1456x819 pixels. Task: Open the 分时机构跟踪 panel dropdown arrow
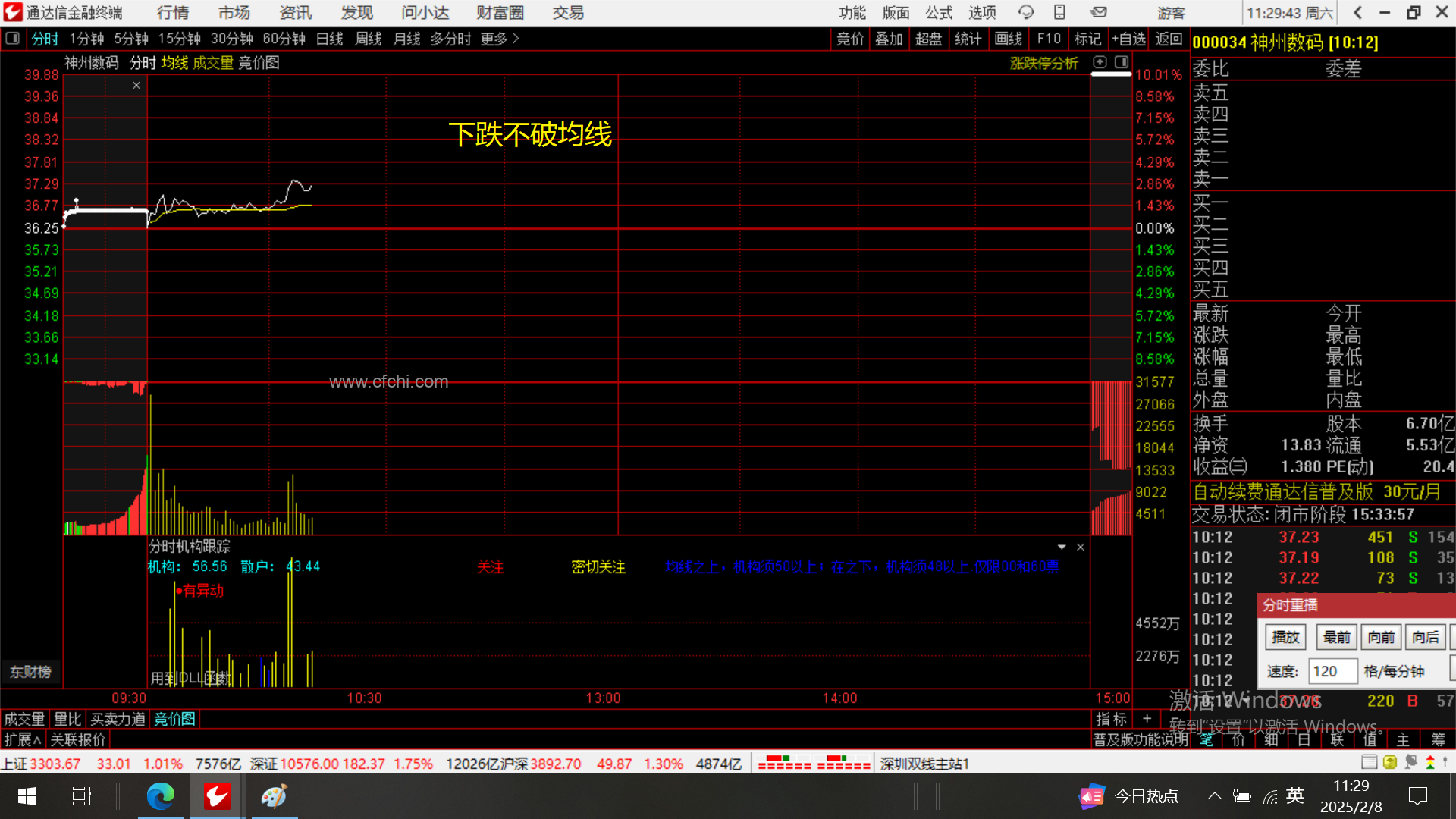click(1062, 547)
